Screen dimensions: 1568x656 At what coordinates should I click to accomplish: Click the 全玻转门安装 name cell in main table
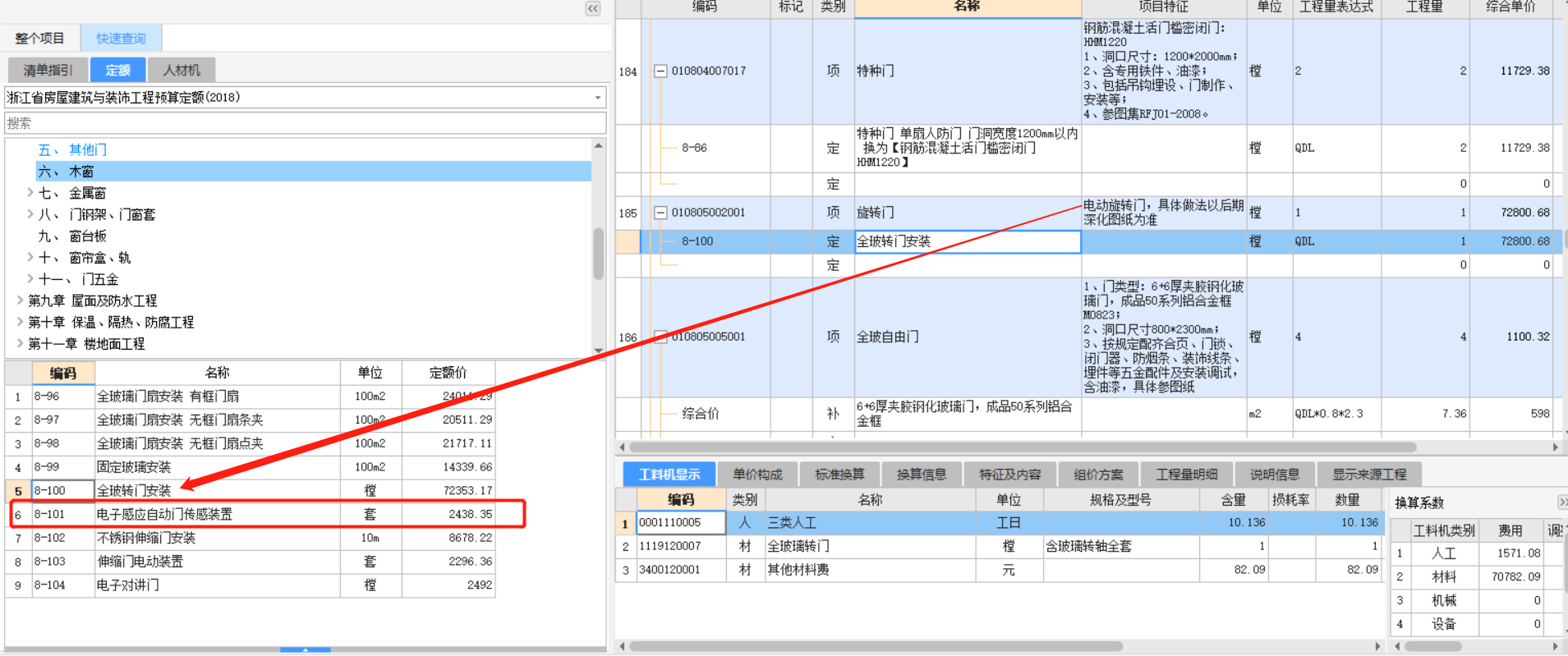[x=968, y=241]
